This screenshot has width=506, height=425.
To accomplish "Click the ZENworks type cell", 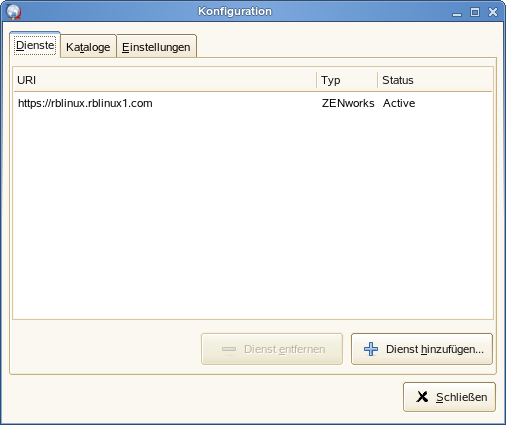I will pos(348,103).
